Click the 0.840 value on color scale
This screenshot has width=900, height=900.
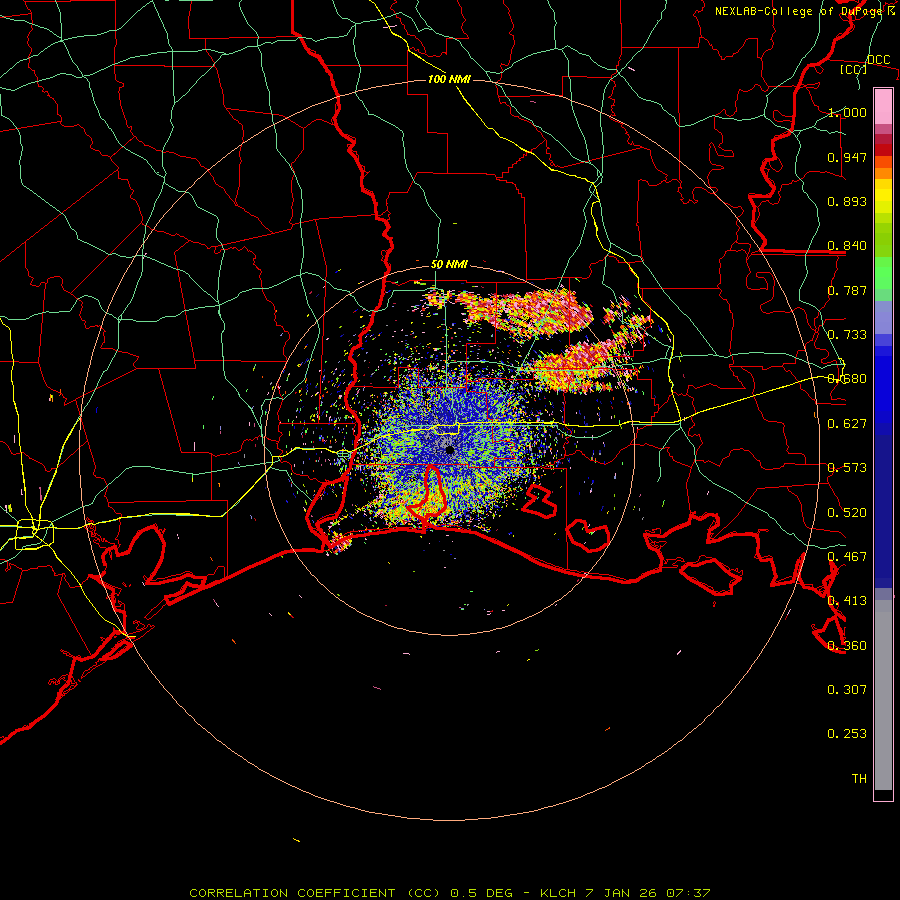(x=847, y=246)
